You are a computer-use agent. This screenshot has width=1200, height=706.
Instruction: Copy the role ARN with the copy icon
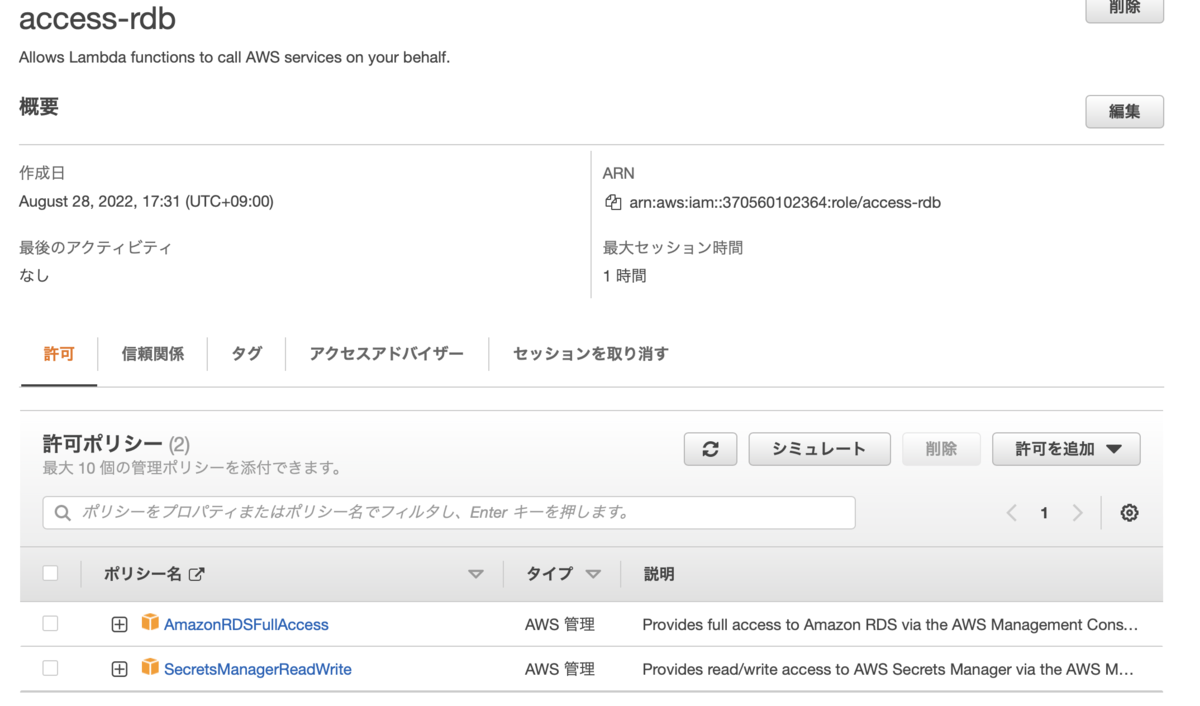coord(613,202)
